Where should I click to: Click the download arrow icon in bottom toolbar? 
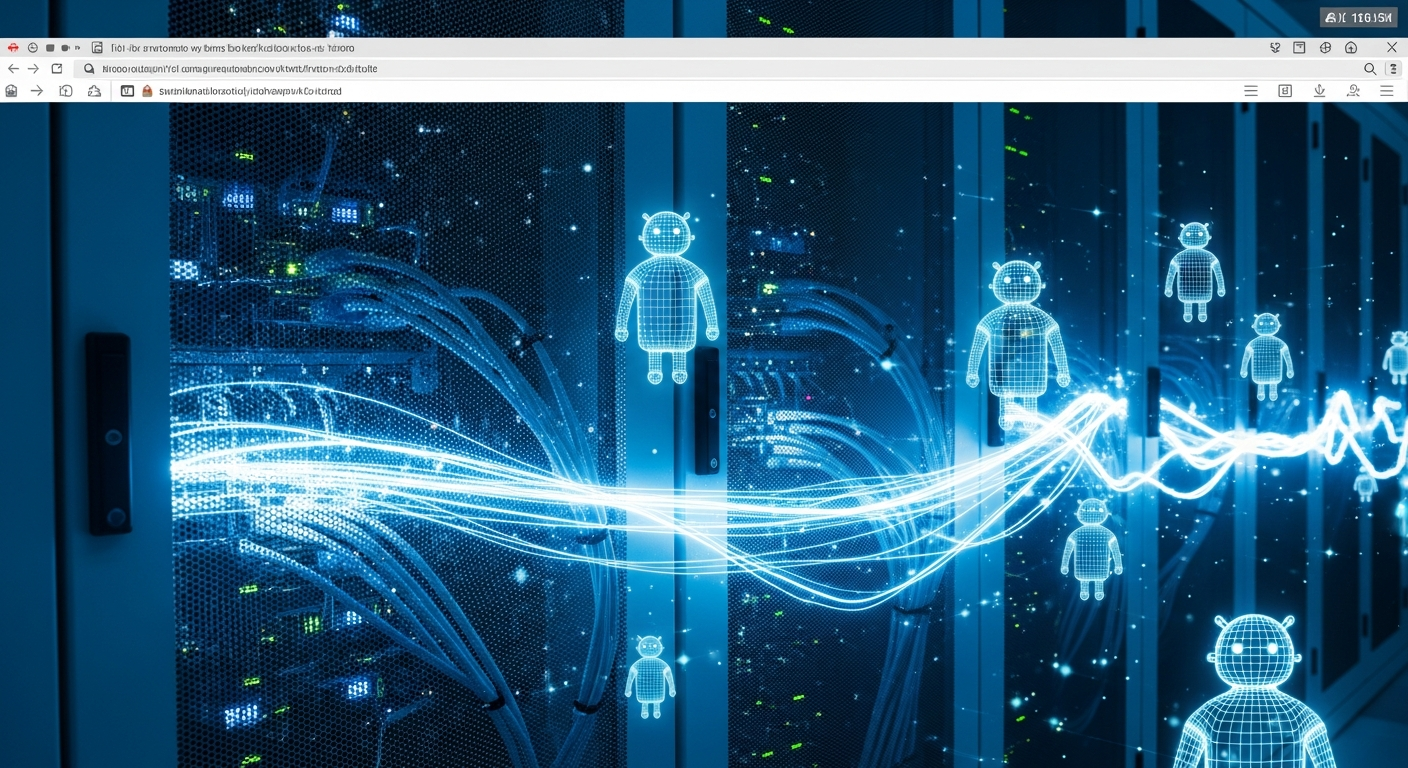pos(1319,91)
